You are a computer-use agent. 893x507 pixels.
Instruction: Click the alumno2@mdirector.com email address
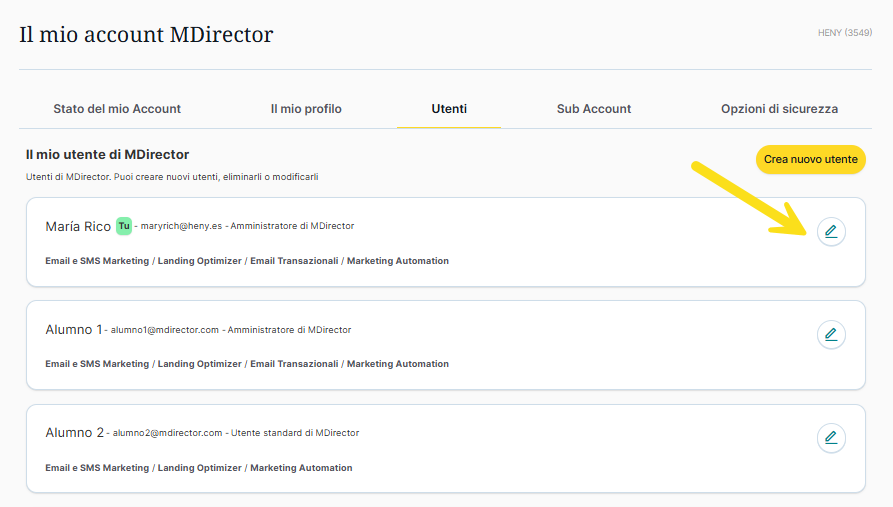pos(166,433)
